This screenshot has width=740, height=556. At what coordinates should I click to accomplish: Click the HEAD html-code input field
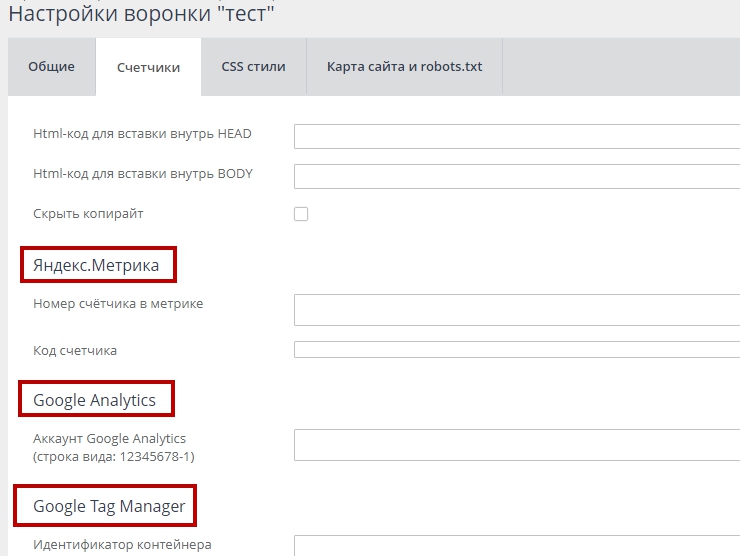tap(516, 136)
